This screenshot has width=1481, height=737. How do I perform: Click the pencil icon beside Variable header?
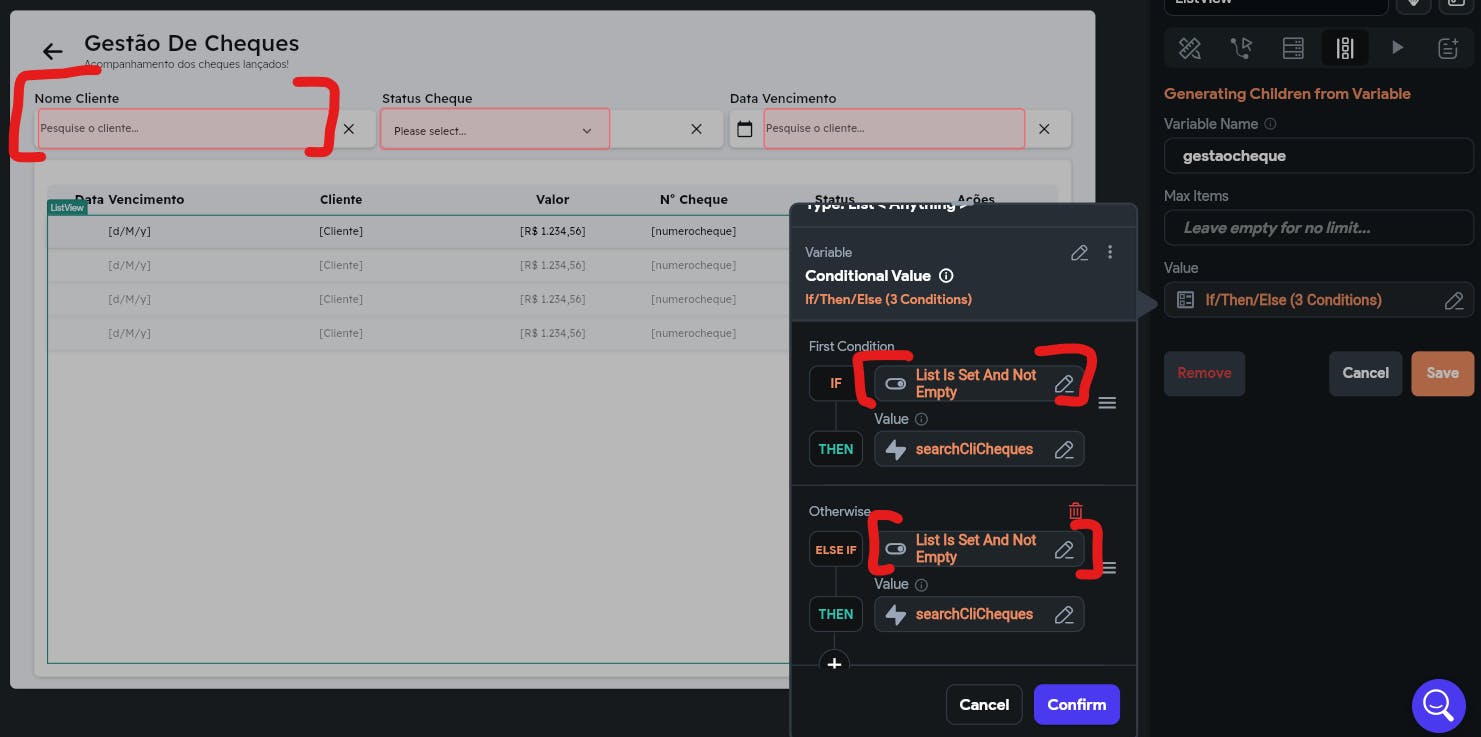click(x=1079, y=253)
